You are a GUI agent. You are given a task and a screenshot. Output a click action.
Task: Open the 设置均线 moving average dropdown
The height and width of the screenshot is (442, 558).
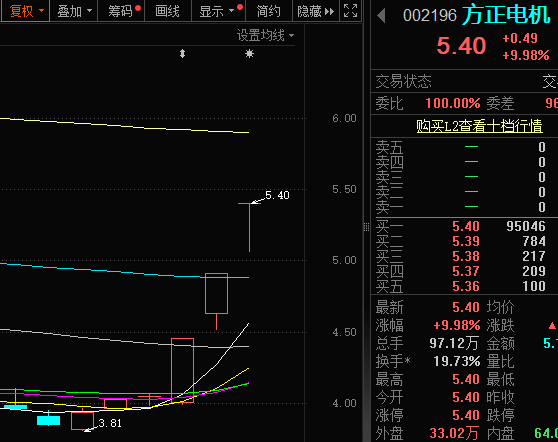265,36
